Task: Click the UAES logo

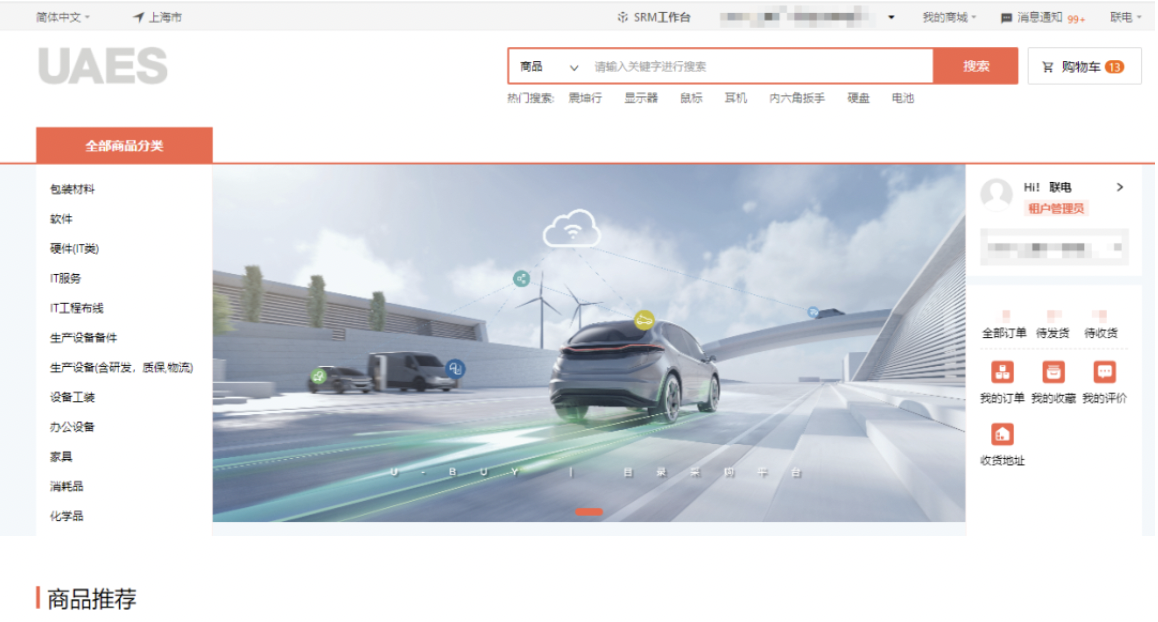Action: [102, 65]
